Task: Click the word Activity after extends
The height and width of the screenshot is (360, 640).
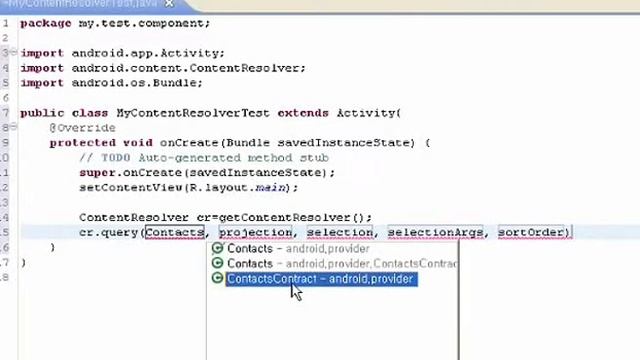Action: (x=366, y=113)
